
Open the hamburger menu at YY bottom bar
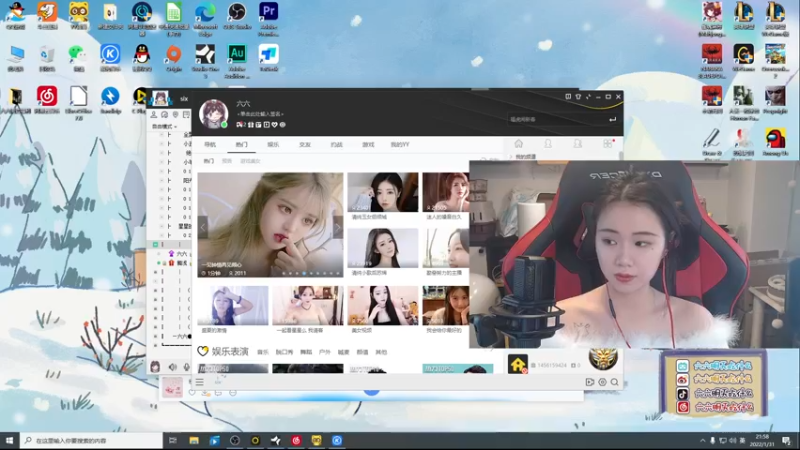[x=199, y=382]
